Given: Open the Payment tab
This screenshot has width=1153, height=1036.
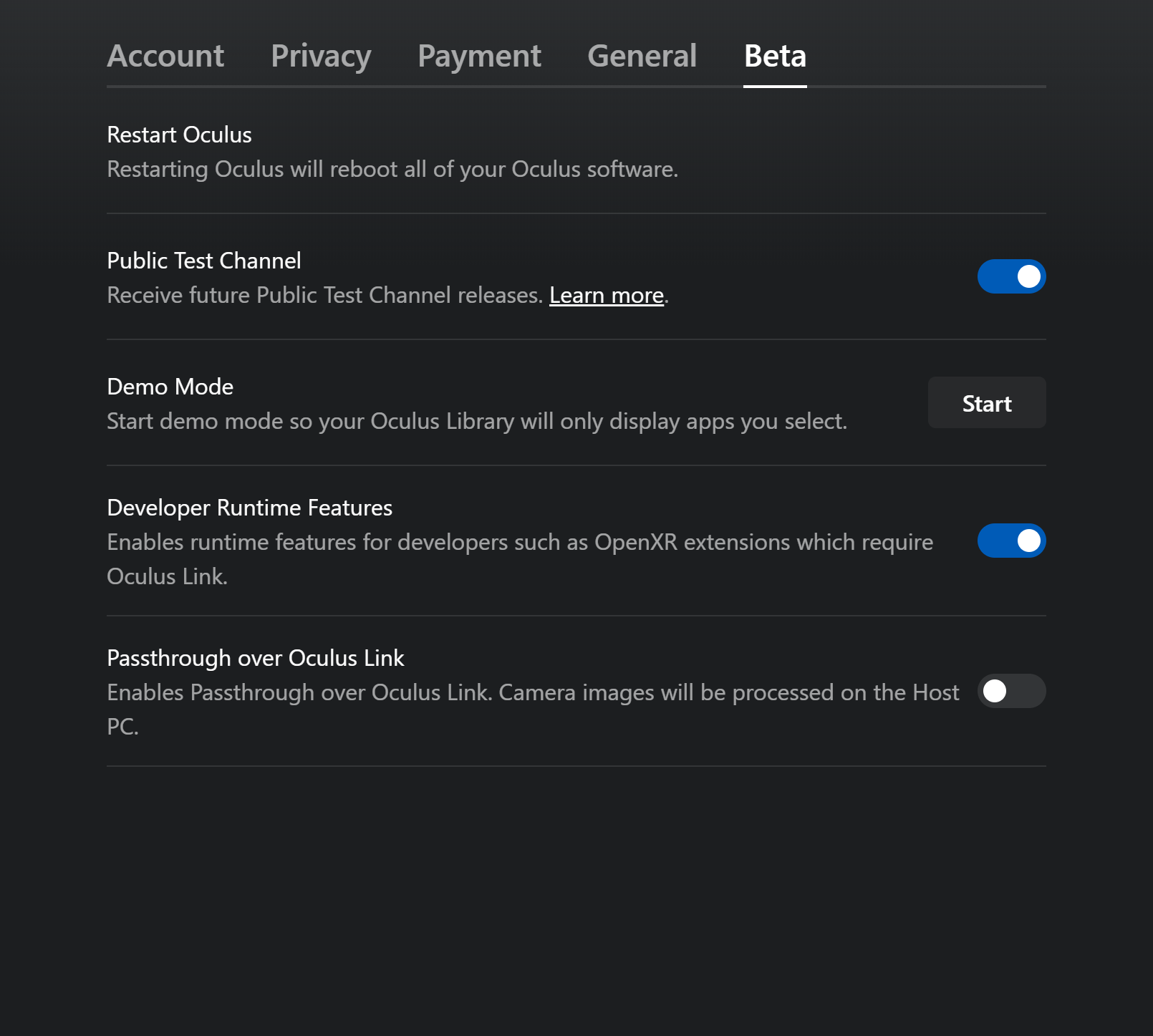Looking at the screenshot, I should (479, 56).
